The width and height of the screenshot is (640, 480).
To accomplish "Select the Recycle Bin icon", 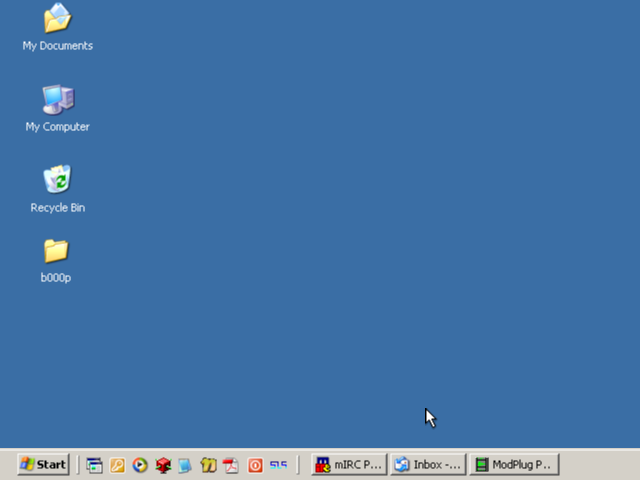I will point(58,179).
